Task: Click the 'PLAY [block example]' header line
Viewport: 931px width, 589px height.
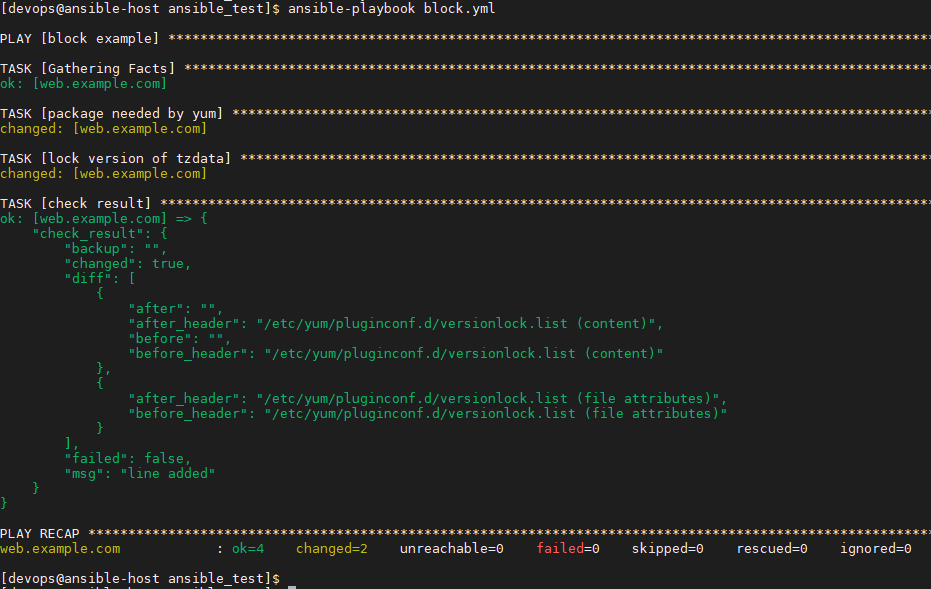Action: [466, 39]
